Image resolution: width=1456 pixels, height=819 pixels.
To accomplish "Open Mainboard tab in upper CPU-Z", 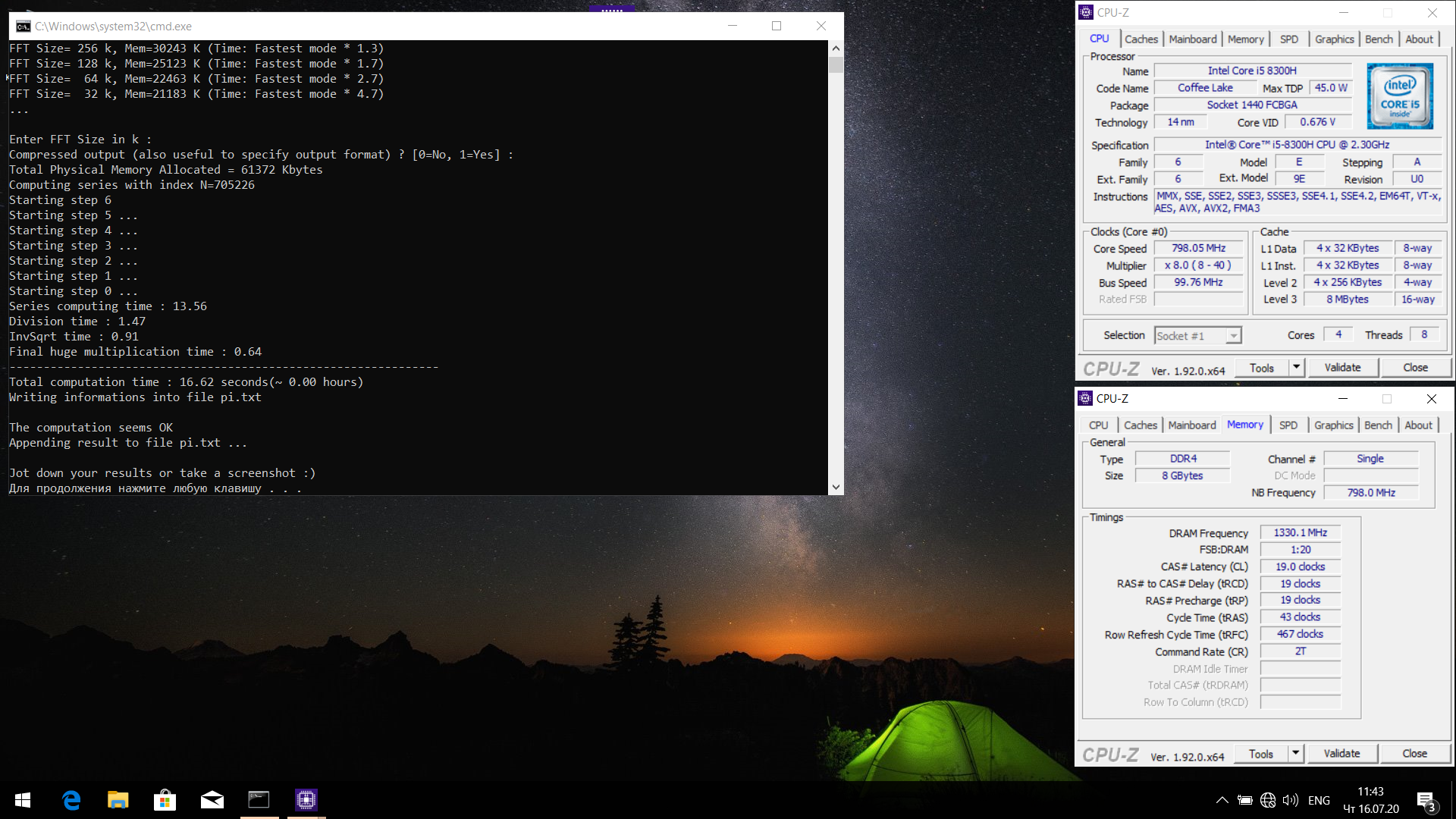I will coord(1192,39).
